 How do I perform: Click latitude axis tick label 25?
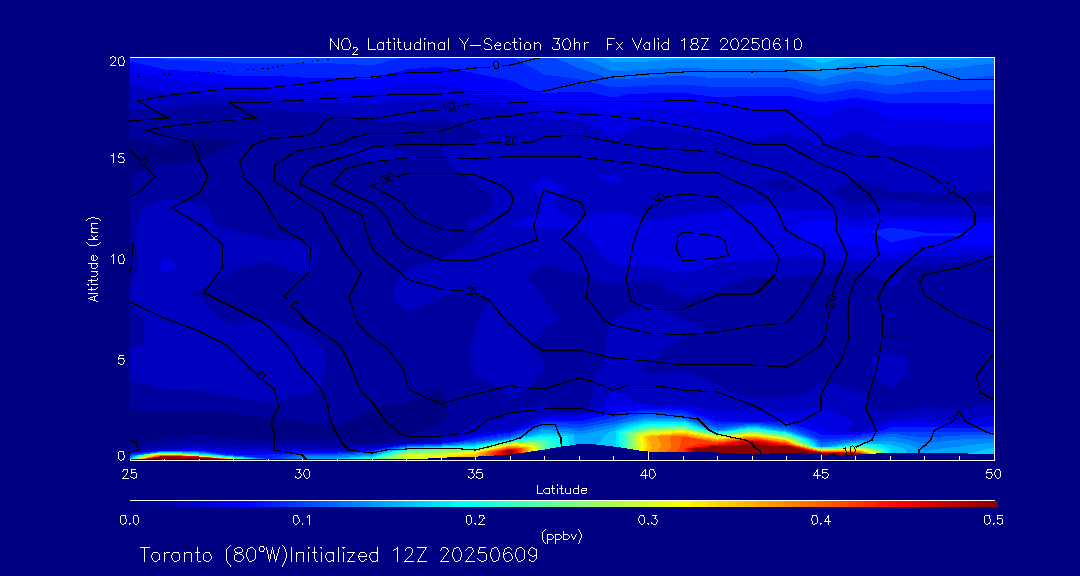coord(129,474)
